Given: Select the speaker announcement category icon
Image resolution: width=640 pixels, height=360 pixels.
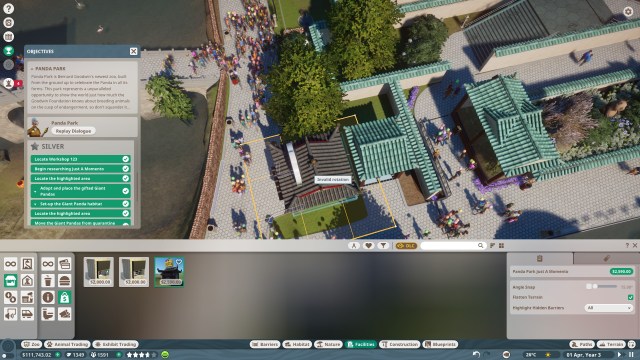Looking at the screenshot, I should [x=11, y=314].
